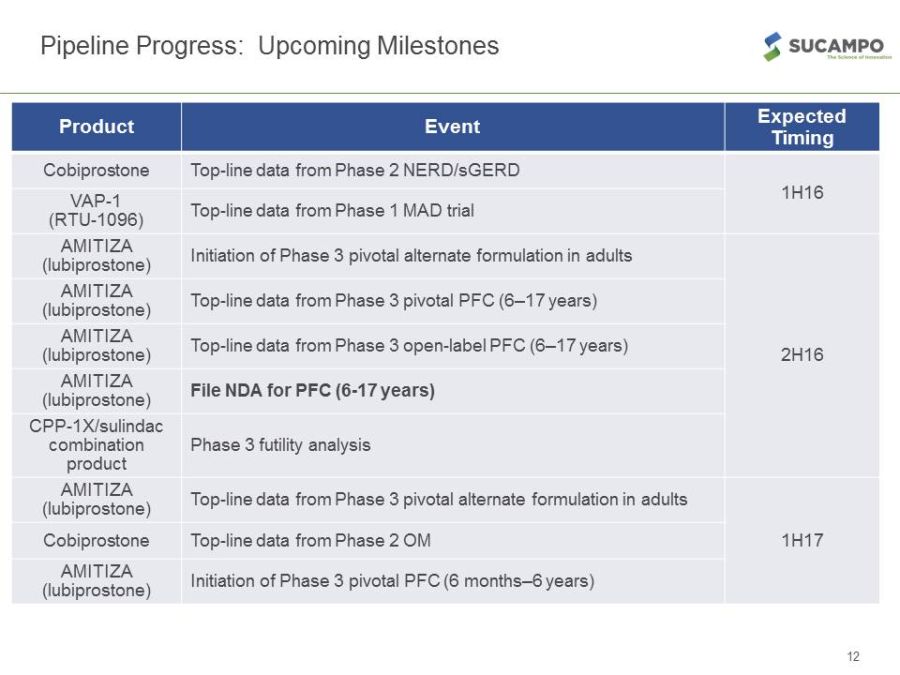Select the Phase 2 NERD/sGERD event text
This screenshot has width=900, height=675.
(355, 170)
